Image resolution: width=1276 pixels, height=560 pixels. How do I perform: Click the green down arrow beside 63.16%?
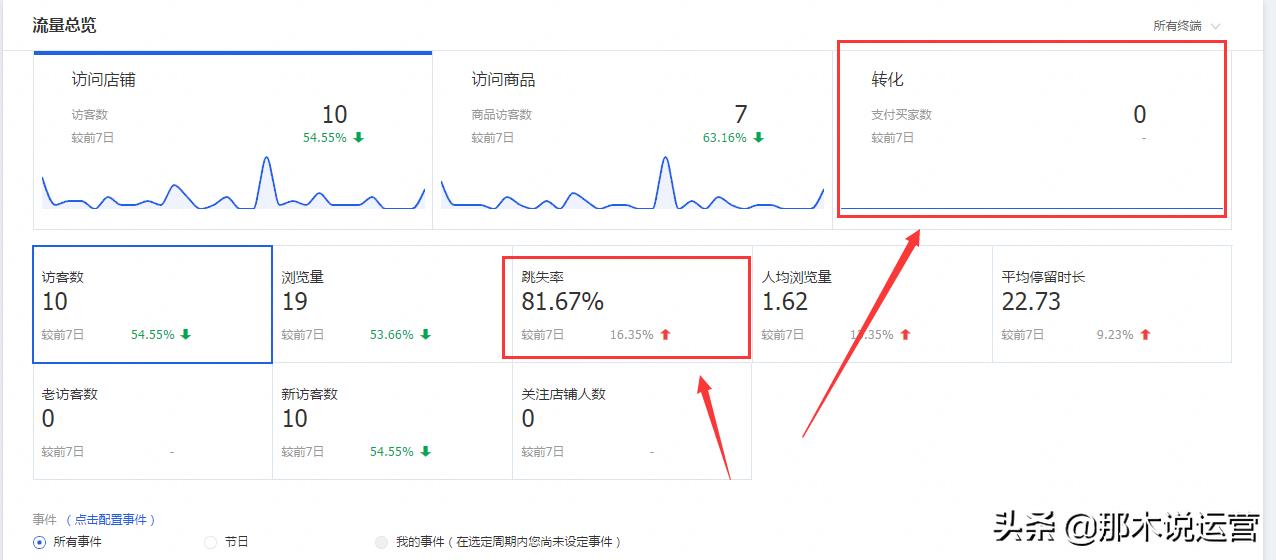point(759,138)
